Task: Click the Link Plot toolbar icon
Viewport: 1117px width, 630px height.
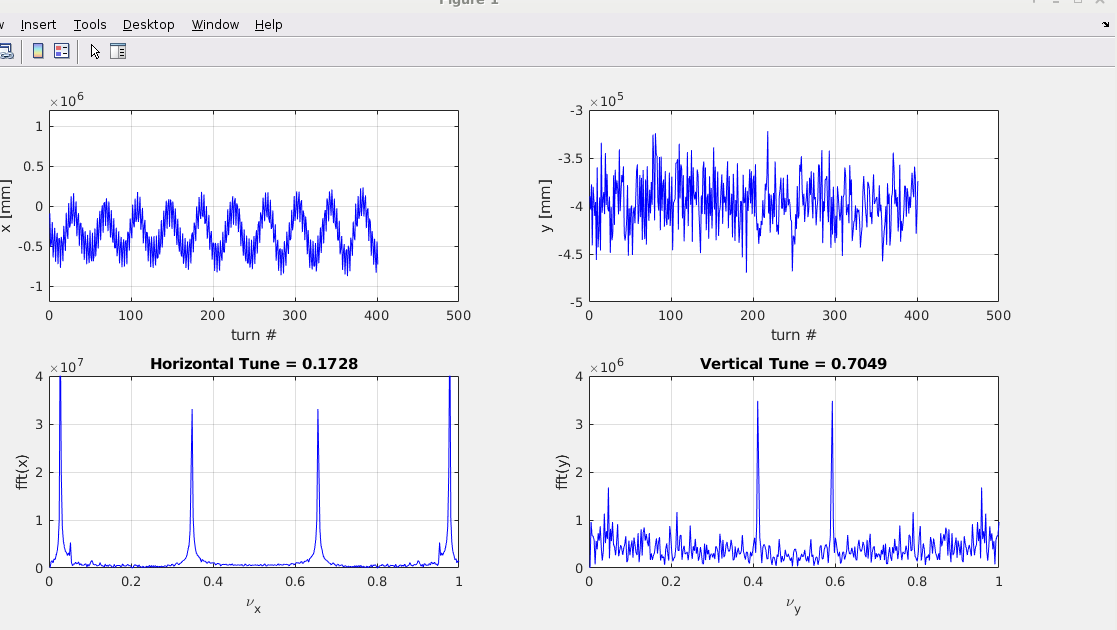Action: [x=4, y=51]
